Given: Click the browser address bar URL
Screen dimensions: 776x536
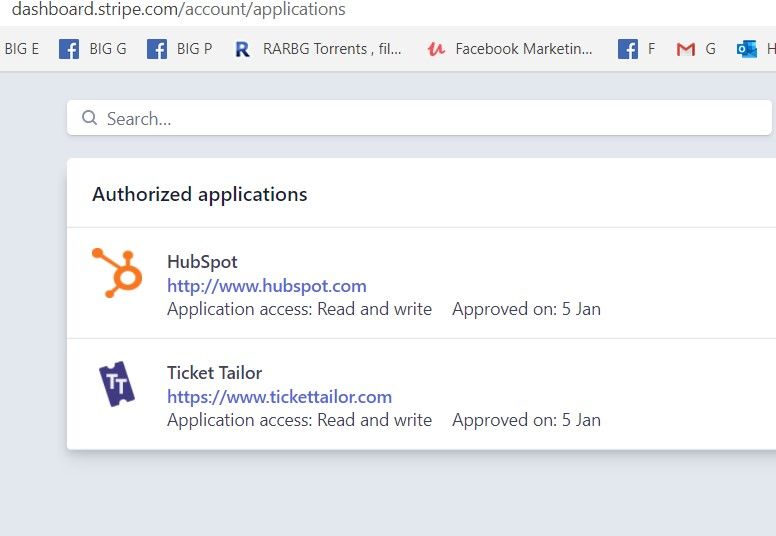Looking at the screenshot, I should pyautogui.click(x=179, y=9).
